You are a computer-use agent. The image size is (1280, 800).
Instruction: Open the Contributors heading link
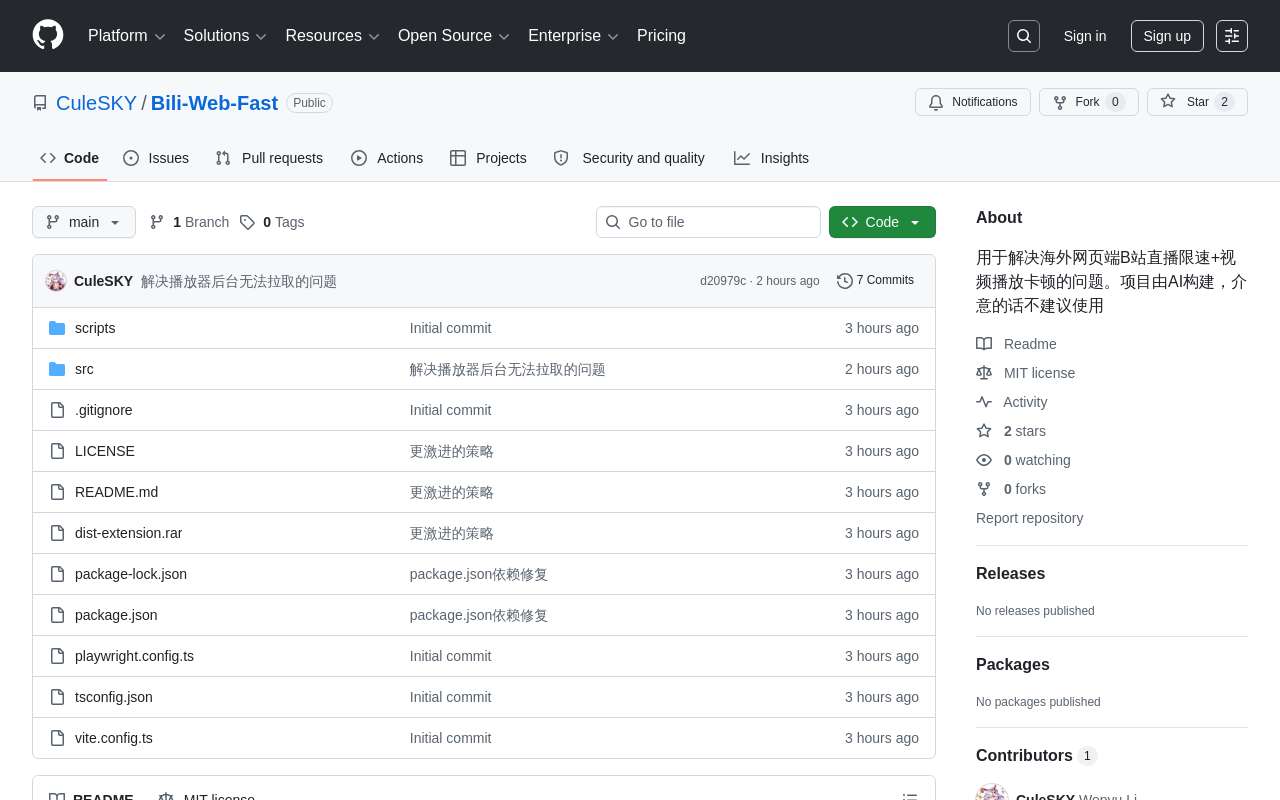coord(1037,756)
